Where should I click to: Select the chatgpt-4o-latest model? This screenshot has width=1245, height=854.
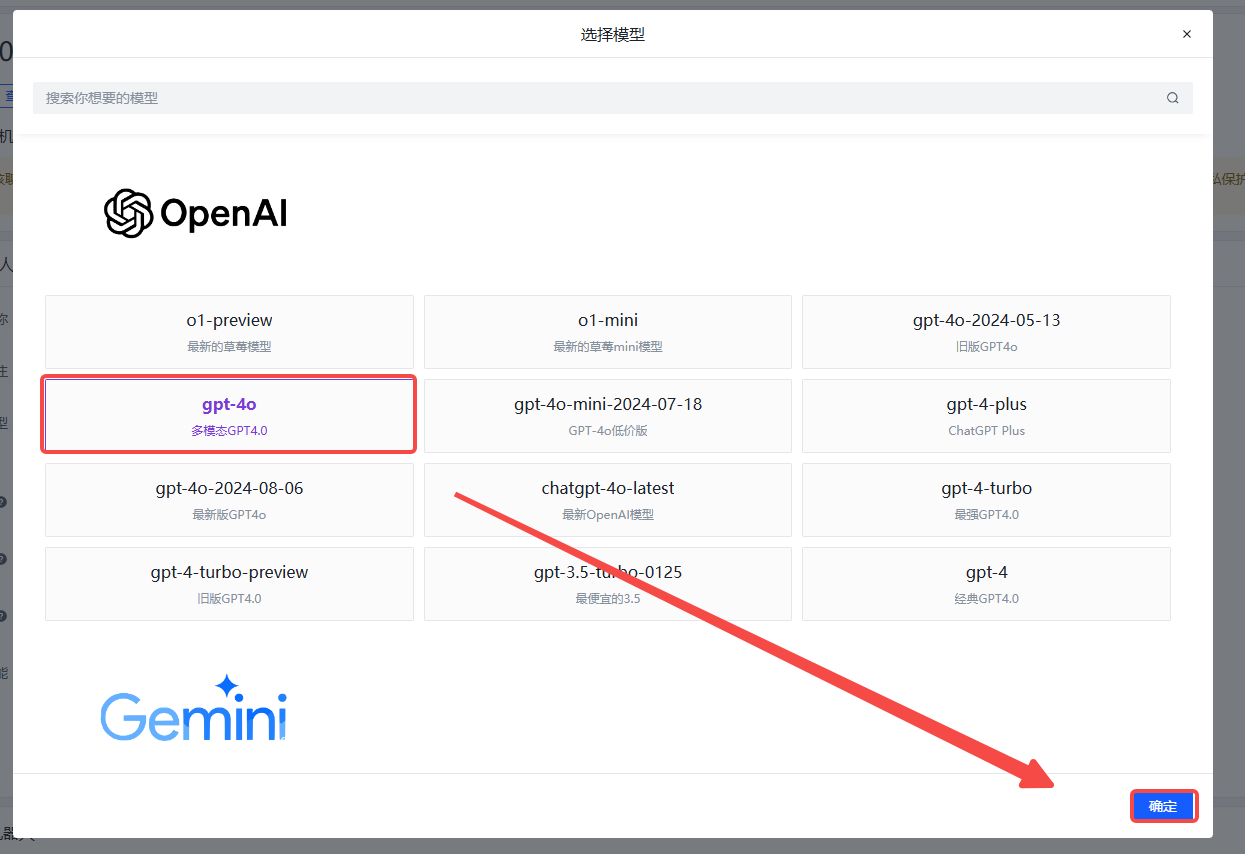point(608,500)
